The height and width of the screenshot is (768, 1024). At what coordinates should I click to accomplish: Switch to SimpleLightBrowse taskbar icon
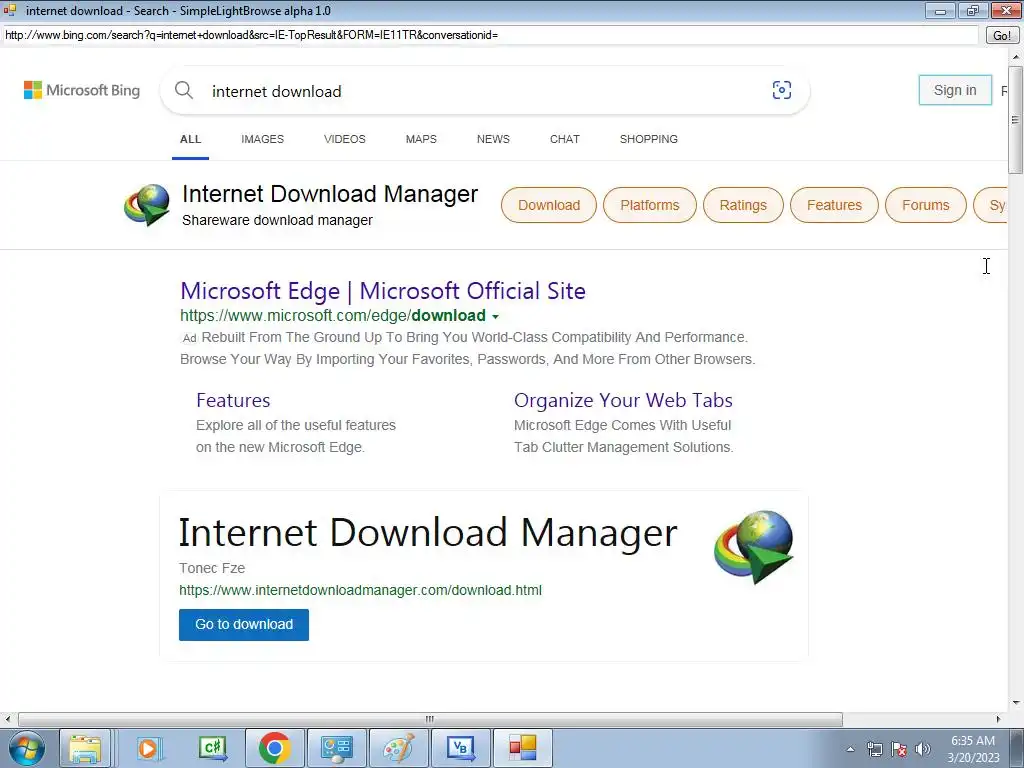click(522, 748)
